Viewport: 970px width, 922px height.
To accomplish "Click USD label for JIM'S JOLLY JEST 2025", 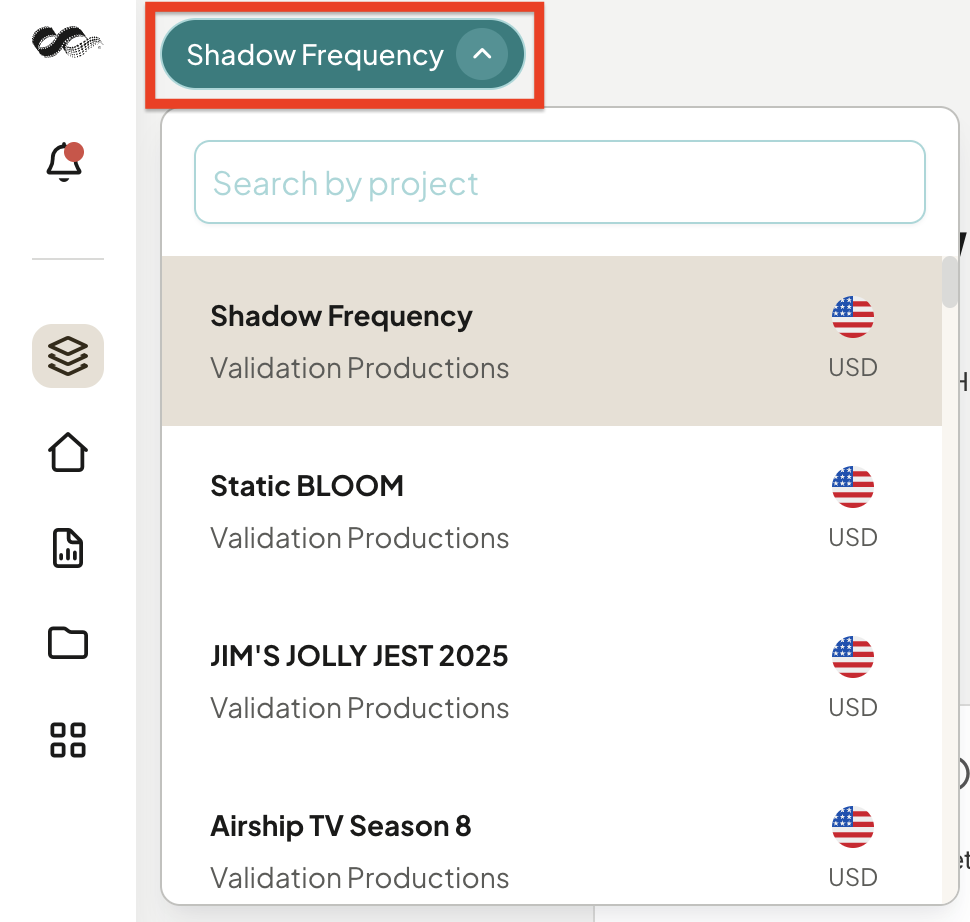I will click(852, 707).
